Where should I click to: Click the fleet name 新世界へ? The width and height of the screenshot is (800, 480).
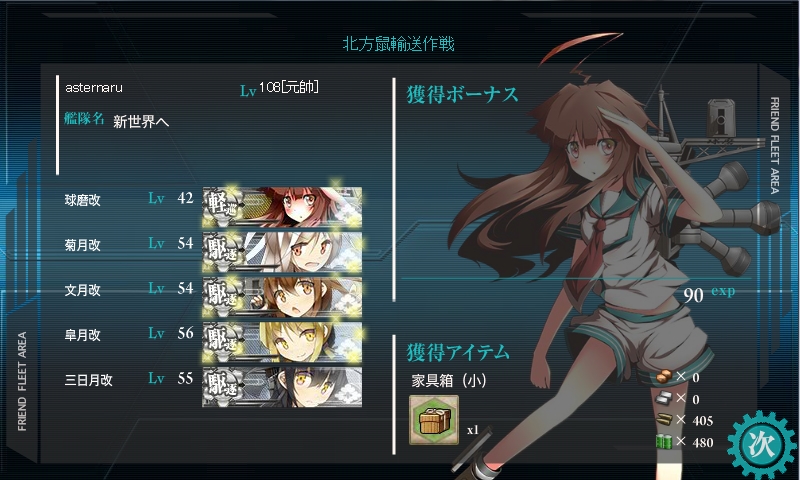point(141,121)
